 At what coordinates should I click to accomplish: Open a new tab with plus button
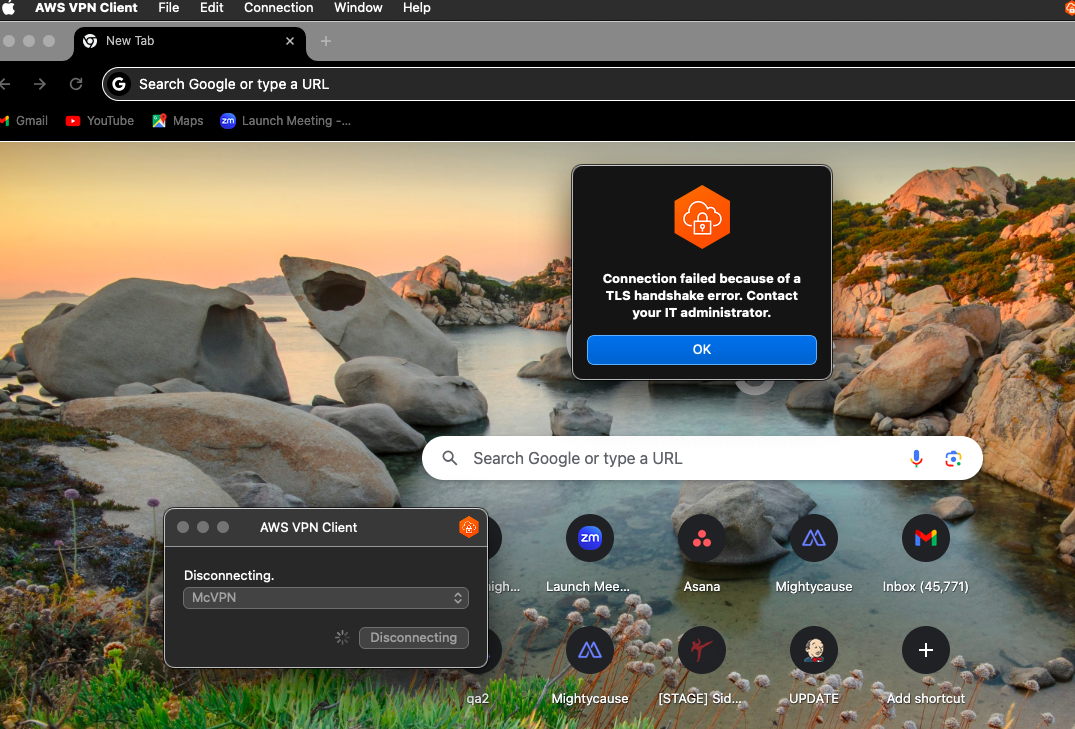click(x=326, y=41)
